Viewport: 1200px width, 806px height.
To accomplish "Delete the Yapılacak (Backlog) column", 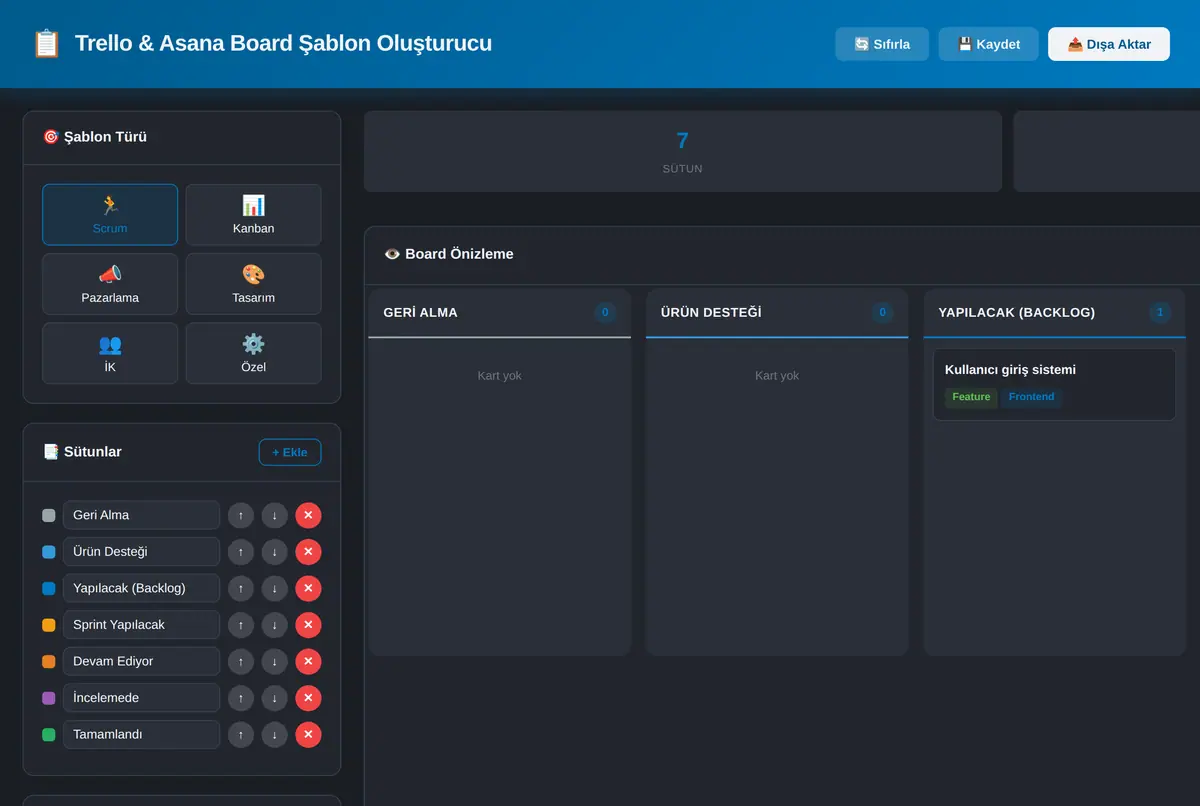I will pyautogui.click(x=308, y=588).
